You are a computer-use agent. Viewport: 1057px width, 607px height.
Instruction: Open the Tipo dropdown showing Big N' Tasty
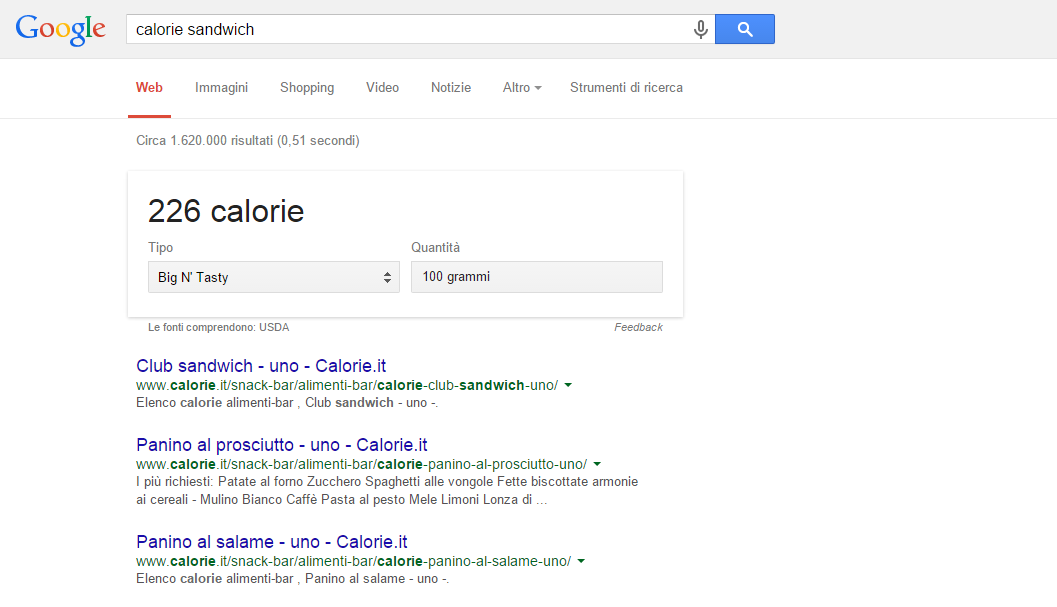274,277
